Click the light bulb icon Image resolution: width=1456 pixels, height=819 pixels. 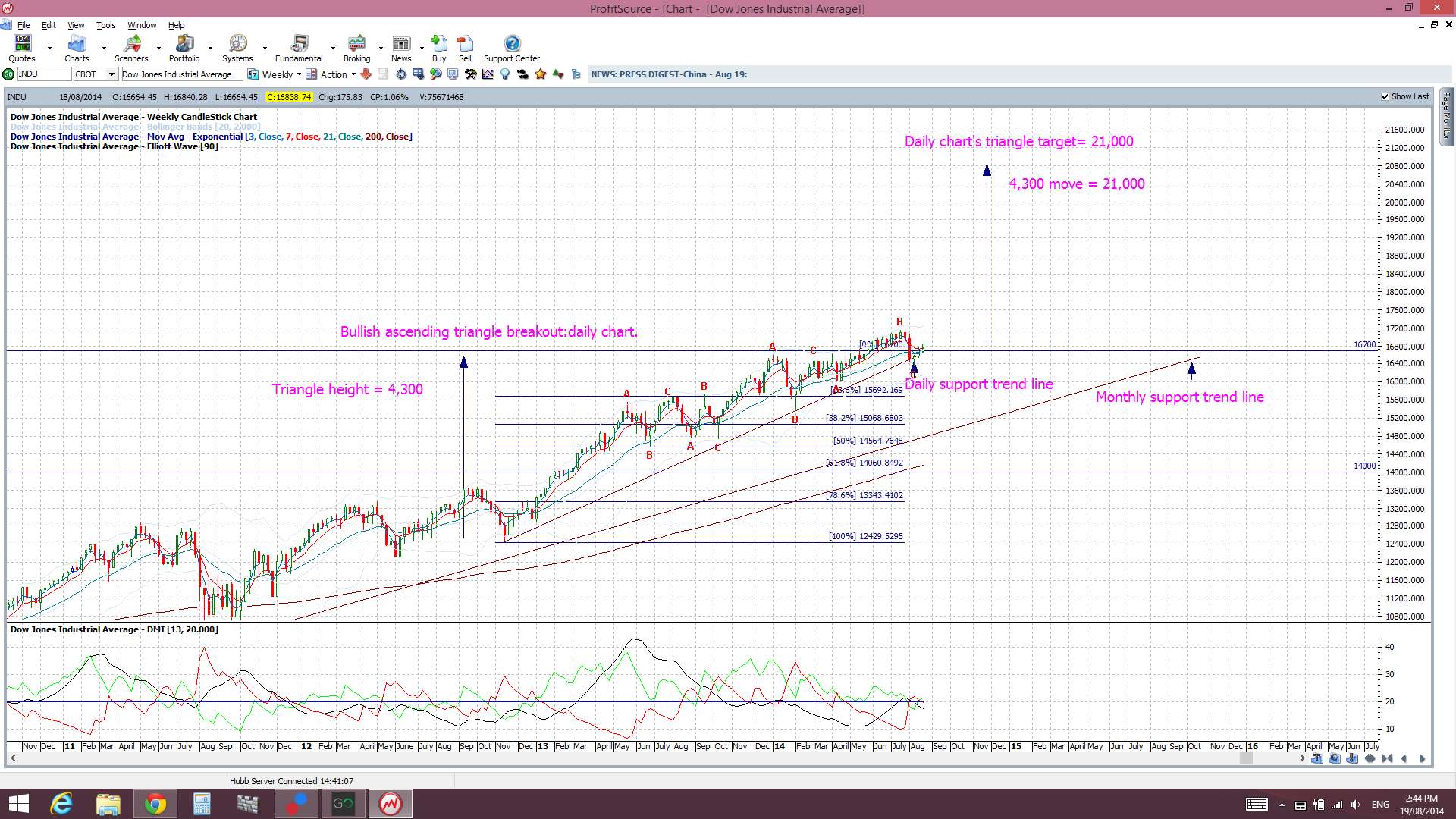[x=505, y=74]
